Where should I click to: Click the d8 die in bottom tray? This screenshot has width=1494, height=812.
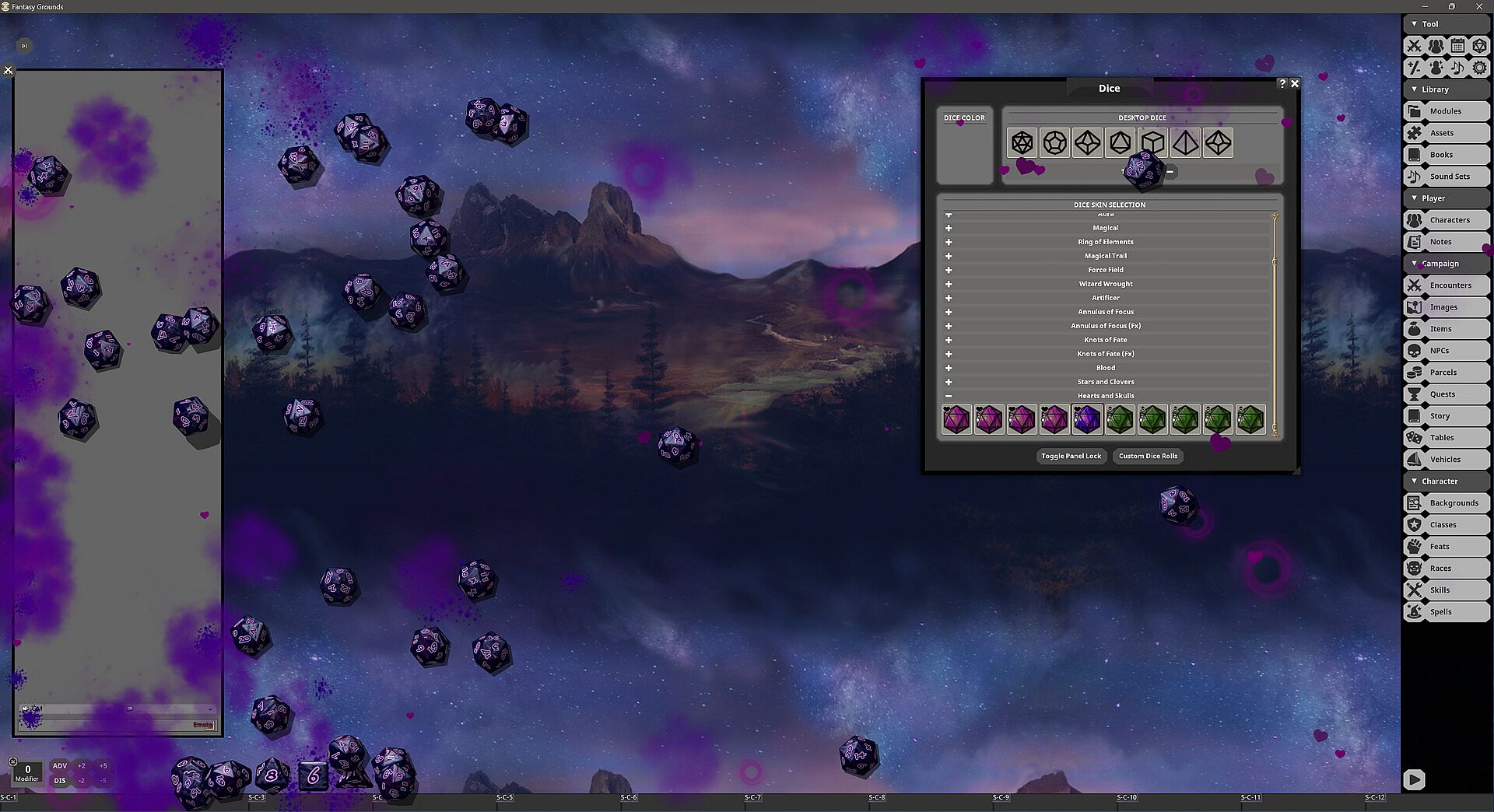(272, 775)
